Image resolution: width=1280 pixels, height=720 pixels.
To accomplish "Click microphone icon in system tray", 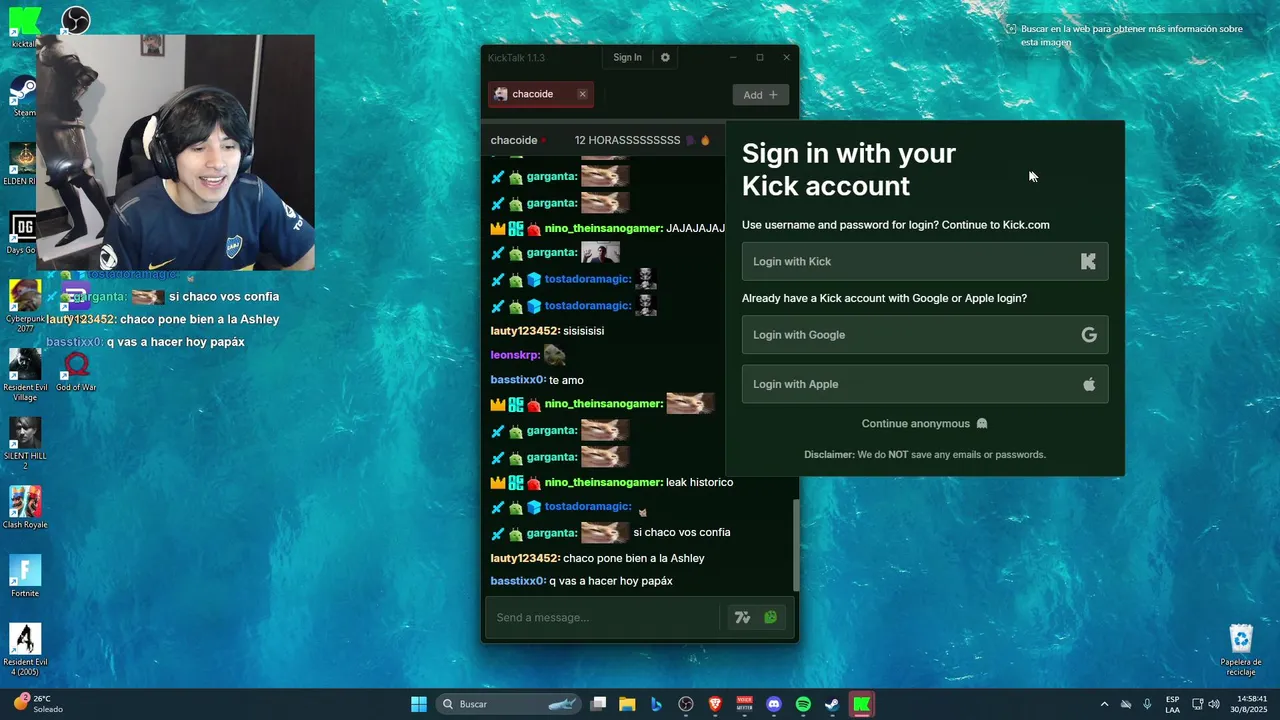I will pyautogui.click(x=1147, y=704).
